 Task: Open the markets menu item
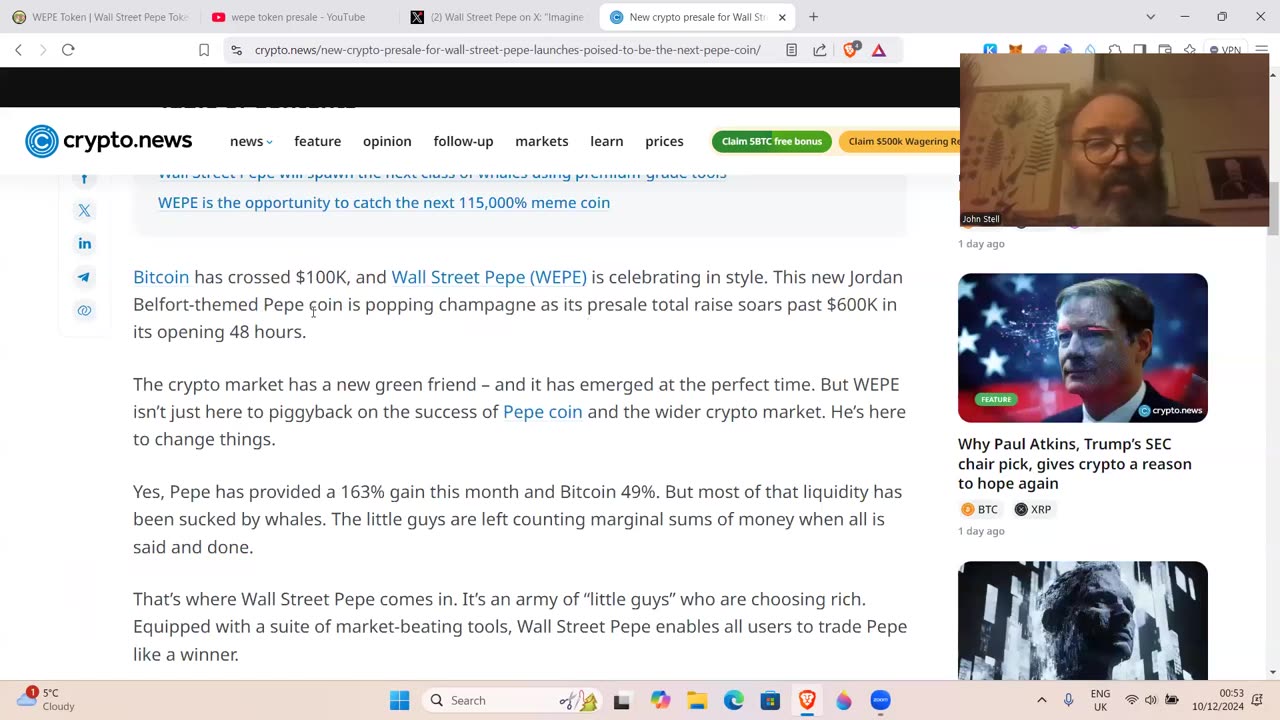click(x=541, y=141)
